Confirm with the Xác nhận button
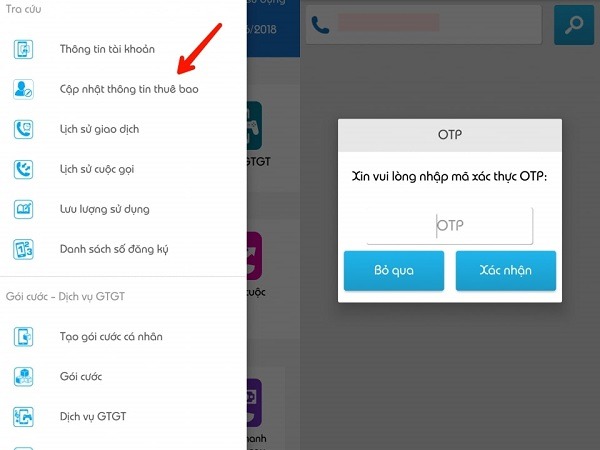This screenshot has height=450, width=600. (505, 271)
